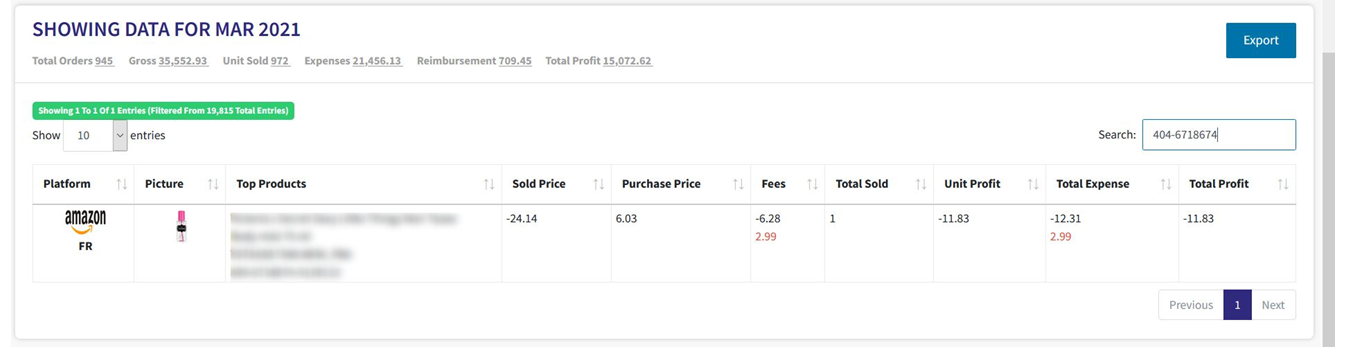Sort by Total Expense sort arrows
Viewport: 1345px width, 363px height.
pyautogui.click(x=1167, y=184)
